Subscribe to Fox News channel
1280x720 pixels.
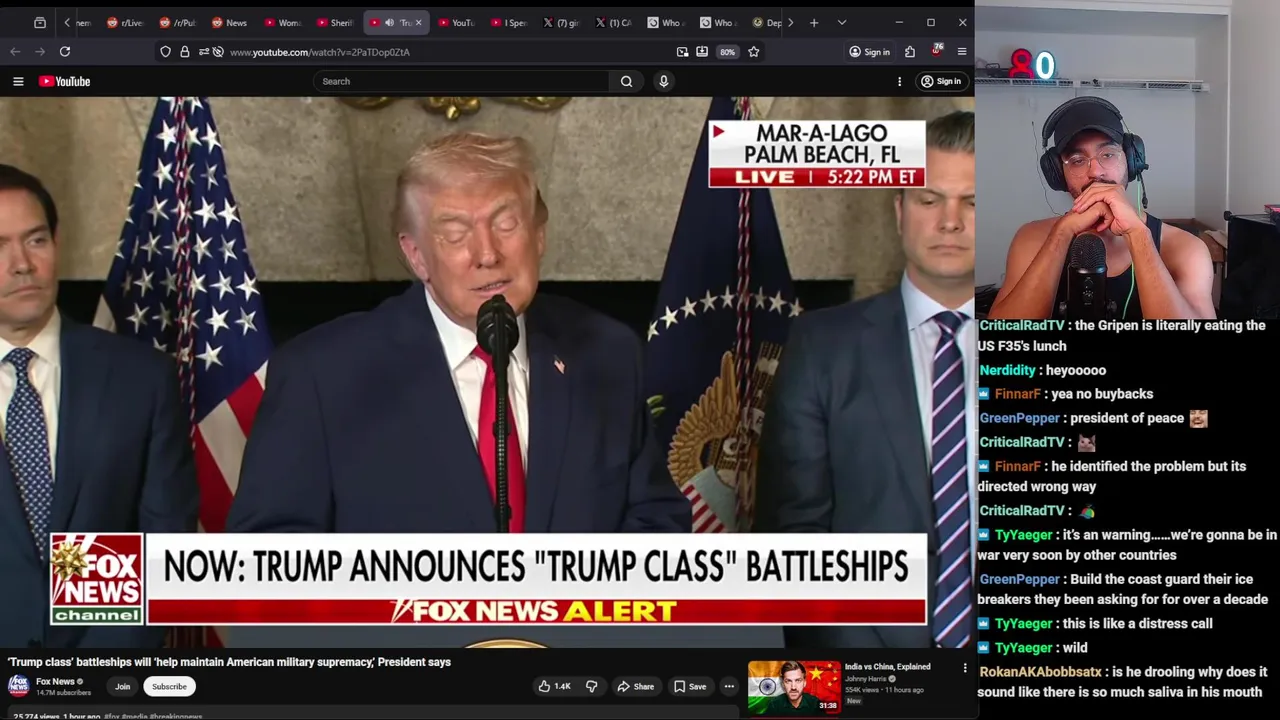tap(169, 687)
